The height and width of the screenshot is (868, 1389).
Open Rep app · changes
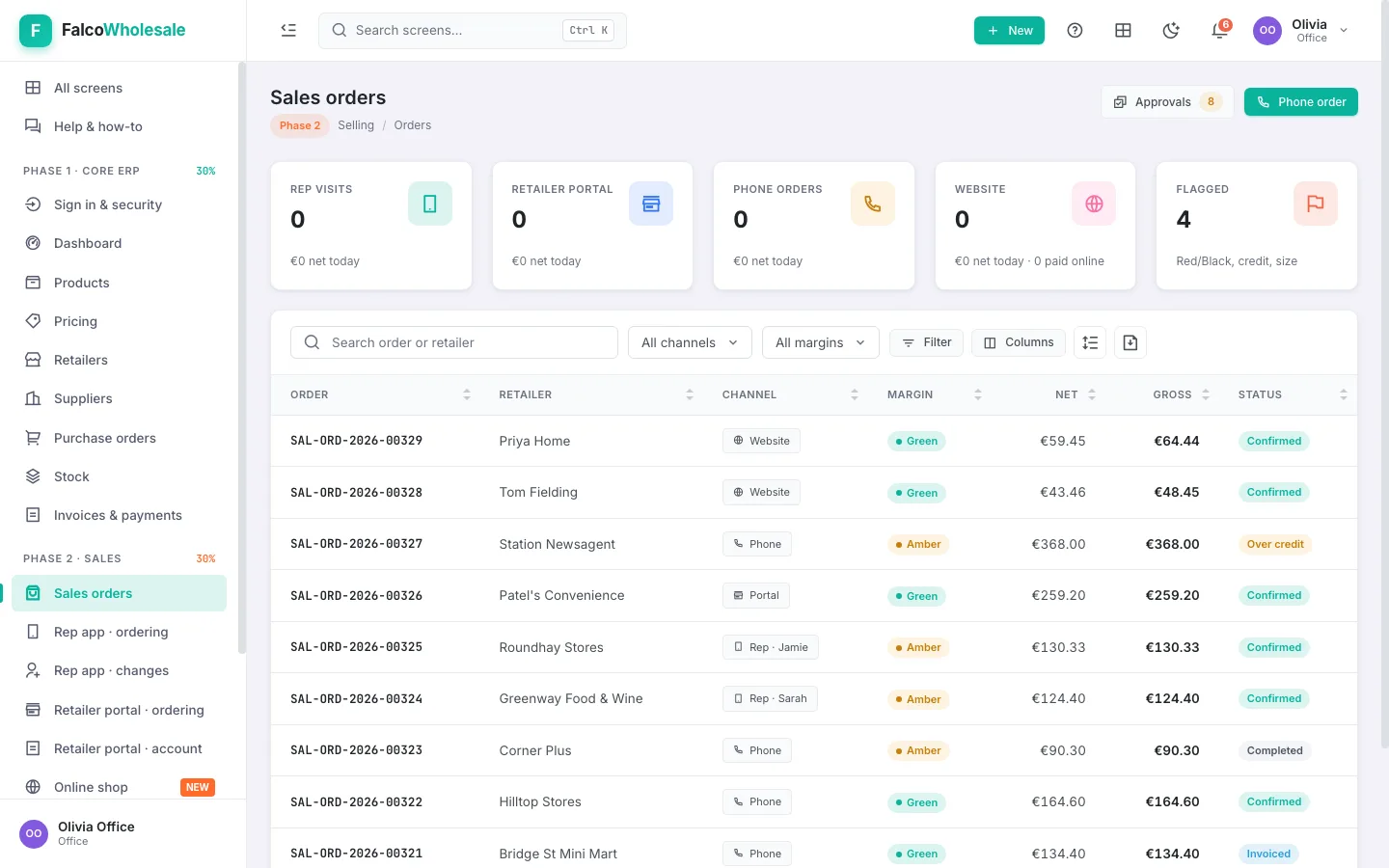[120, 670]
